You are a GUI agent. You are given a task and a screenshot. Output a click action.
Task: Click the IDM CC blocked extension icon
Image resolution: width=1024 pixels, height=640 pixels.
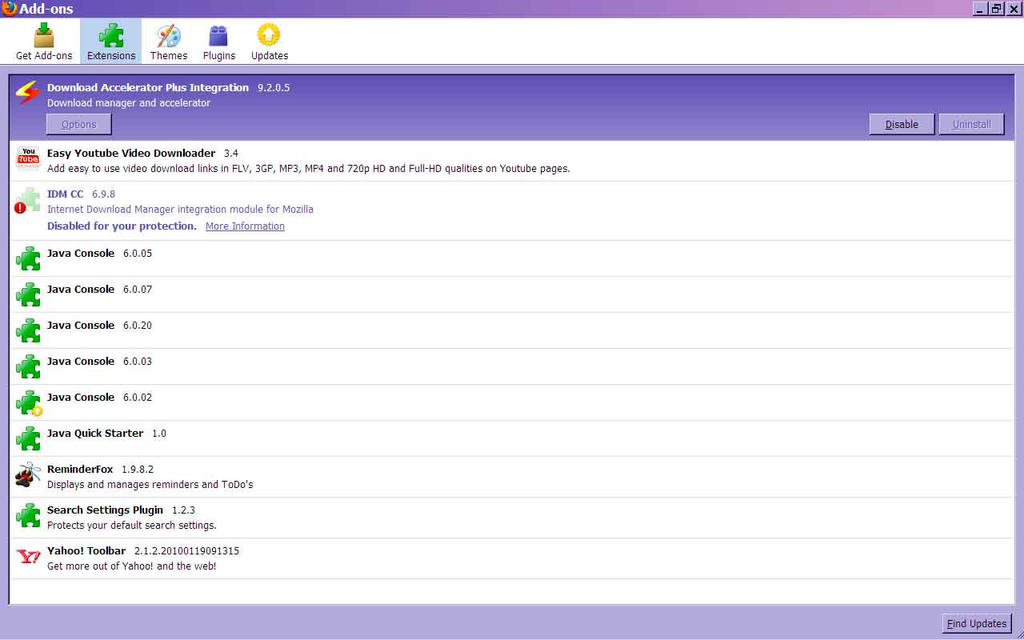point(27,200)
